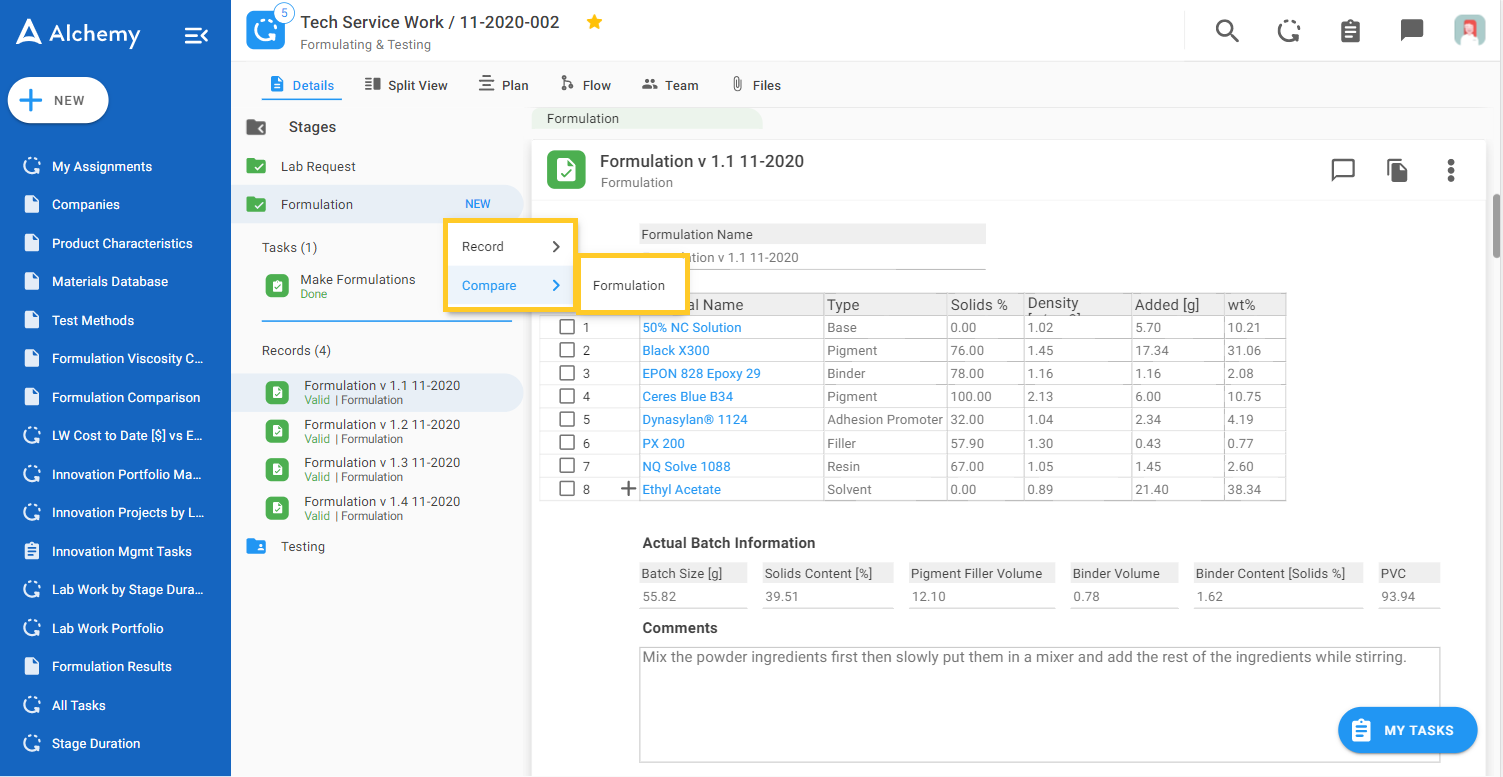
Task: Expand the Record submenu arrow
Action: point(556,247)
